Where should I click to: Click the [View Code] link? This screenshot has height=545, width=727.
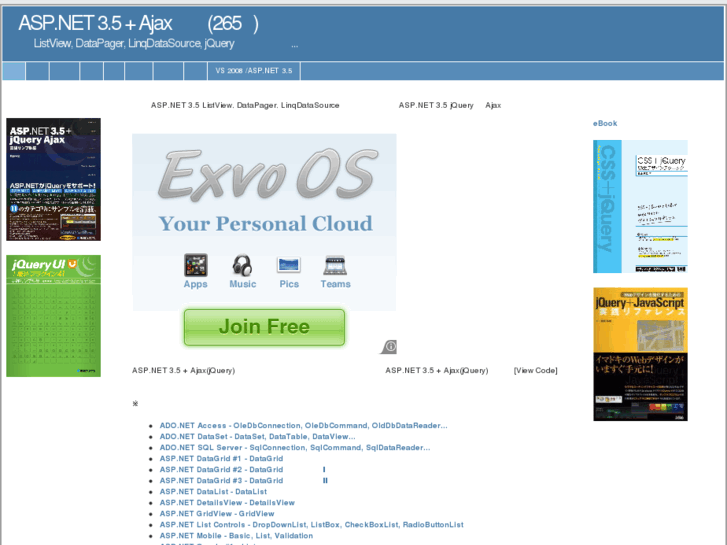pyautogui.click(x=536, y=370)
